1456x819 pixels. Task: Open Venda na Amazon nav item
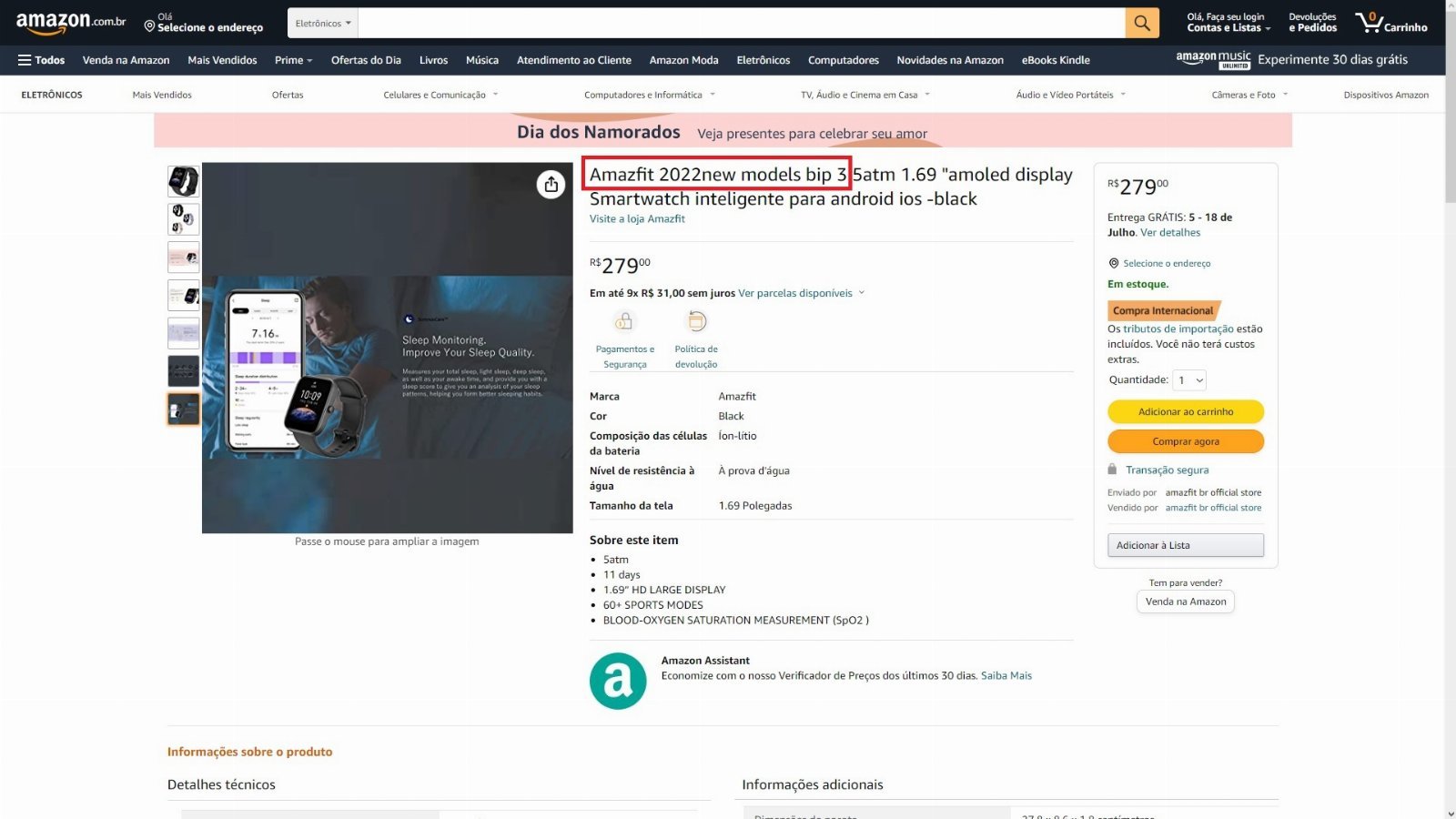pos(126,60)
